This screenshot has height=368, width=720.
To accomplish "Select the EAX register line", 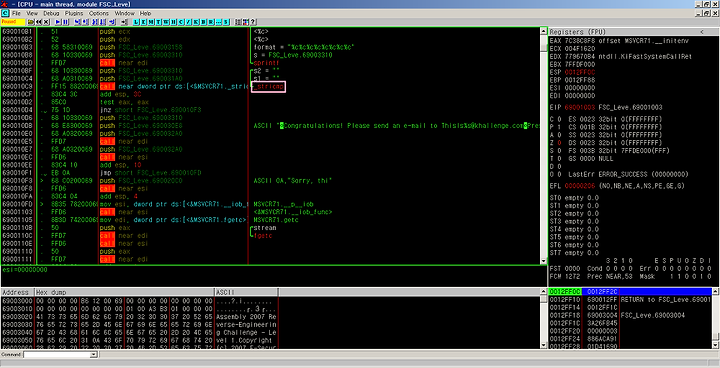I will click(x=619, y=40).
